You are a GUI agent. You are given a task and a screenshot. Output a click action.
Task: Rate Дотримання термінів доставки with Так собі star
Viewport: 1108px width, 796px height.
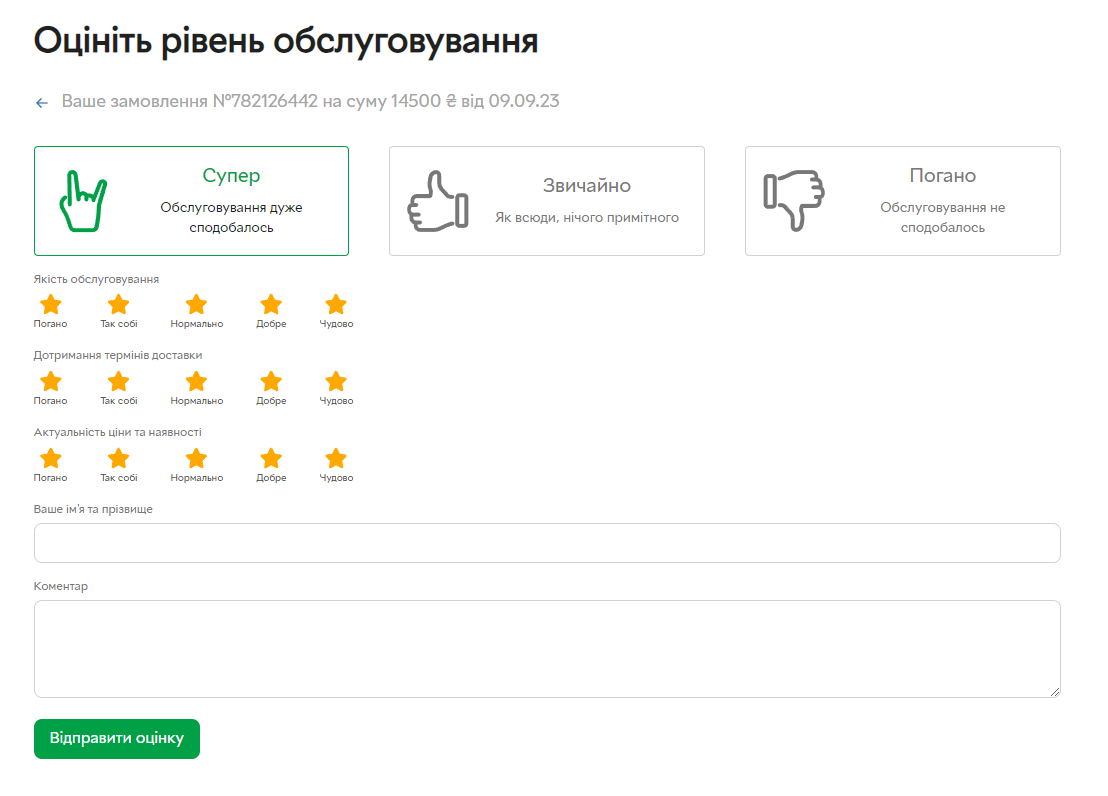coord(119,382)
